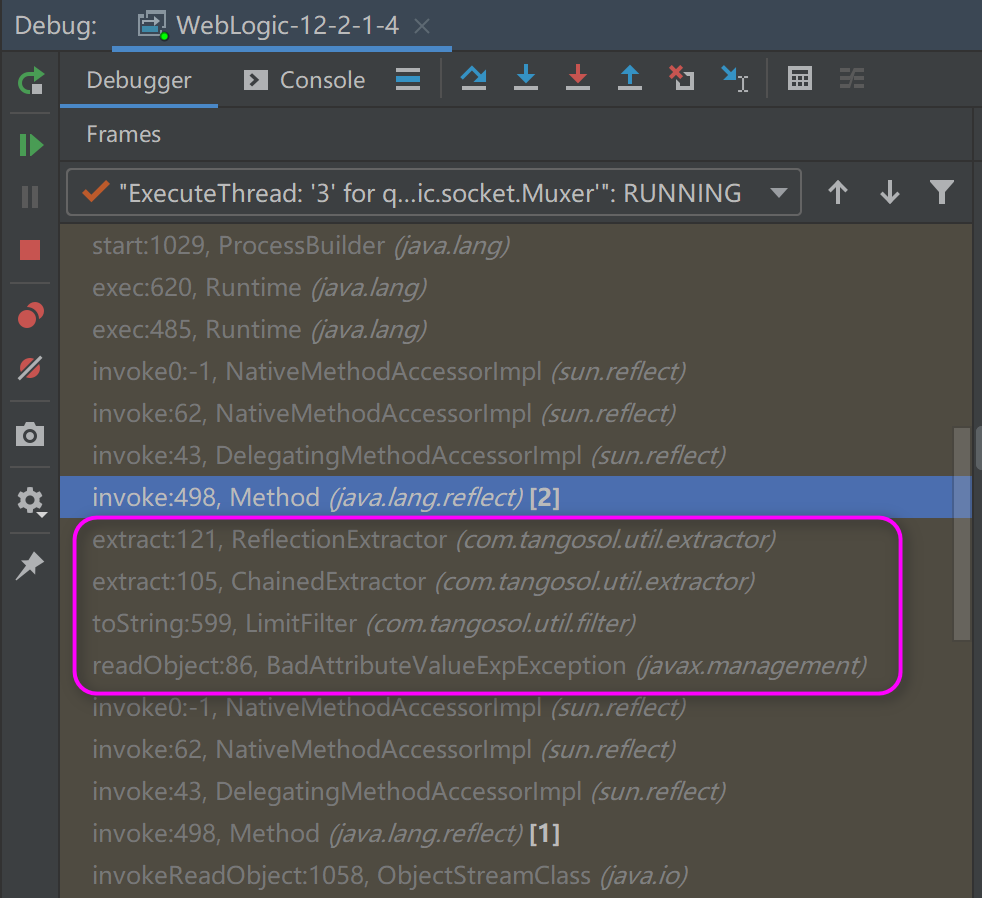
Task: Select frame extract:121, ReflectionExtractor
Action: click(x=515, y=539)
